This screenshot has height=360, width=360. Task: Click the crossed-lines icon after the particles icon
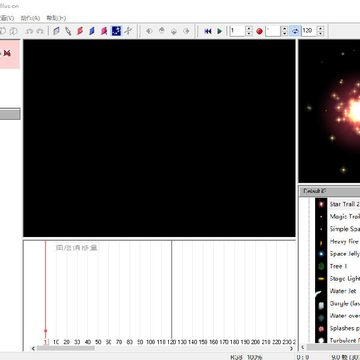click(128, 31)
